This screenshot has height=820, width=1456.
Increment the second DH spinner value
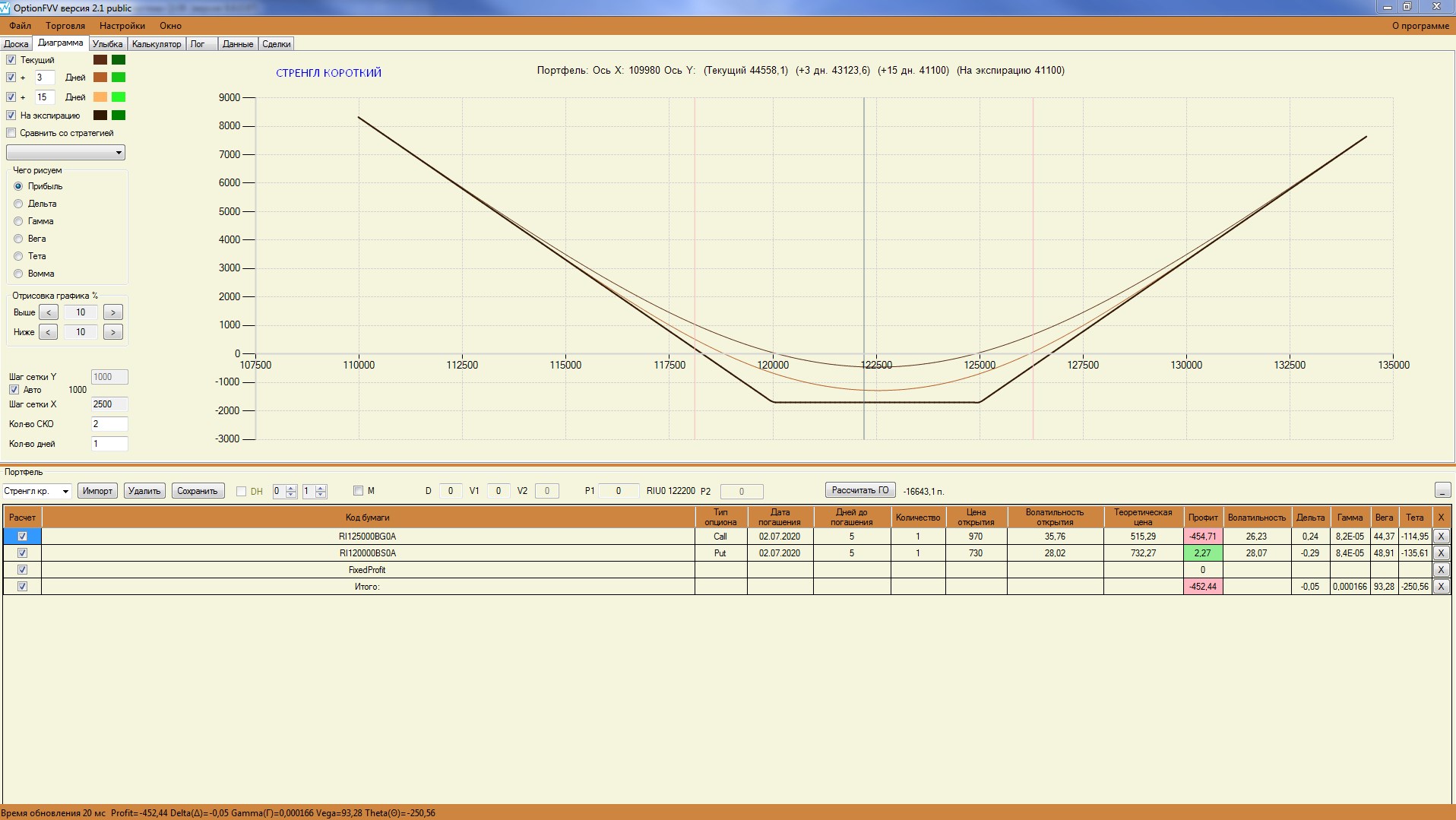[321, 488]
